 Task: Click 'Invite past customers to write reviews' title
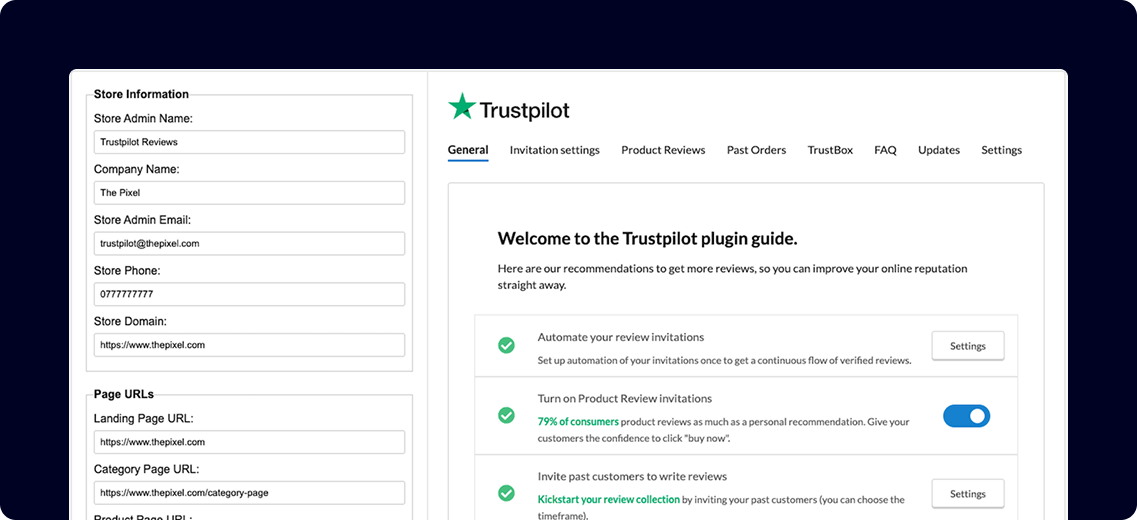[632, 476]
